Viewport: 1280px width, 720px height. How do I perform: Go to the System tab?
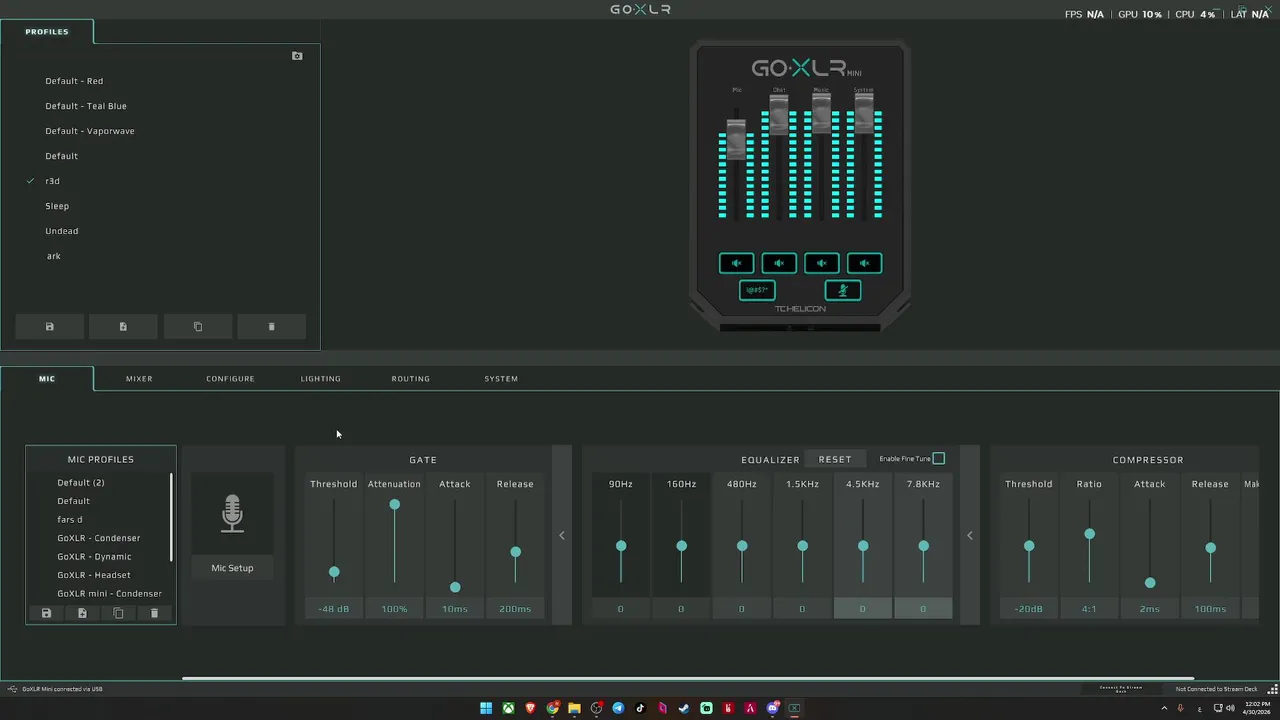(x=501, y=379)
